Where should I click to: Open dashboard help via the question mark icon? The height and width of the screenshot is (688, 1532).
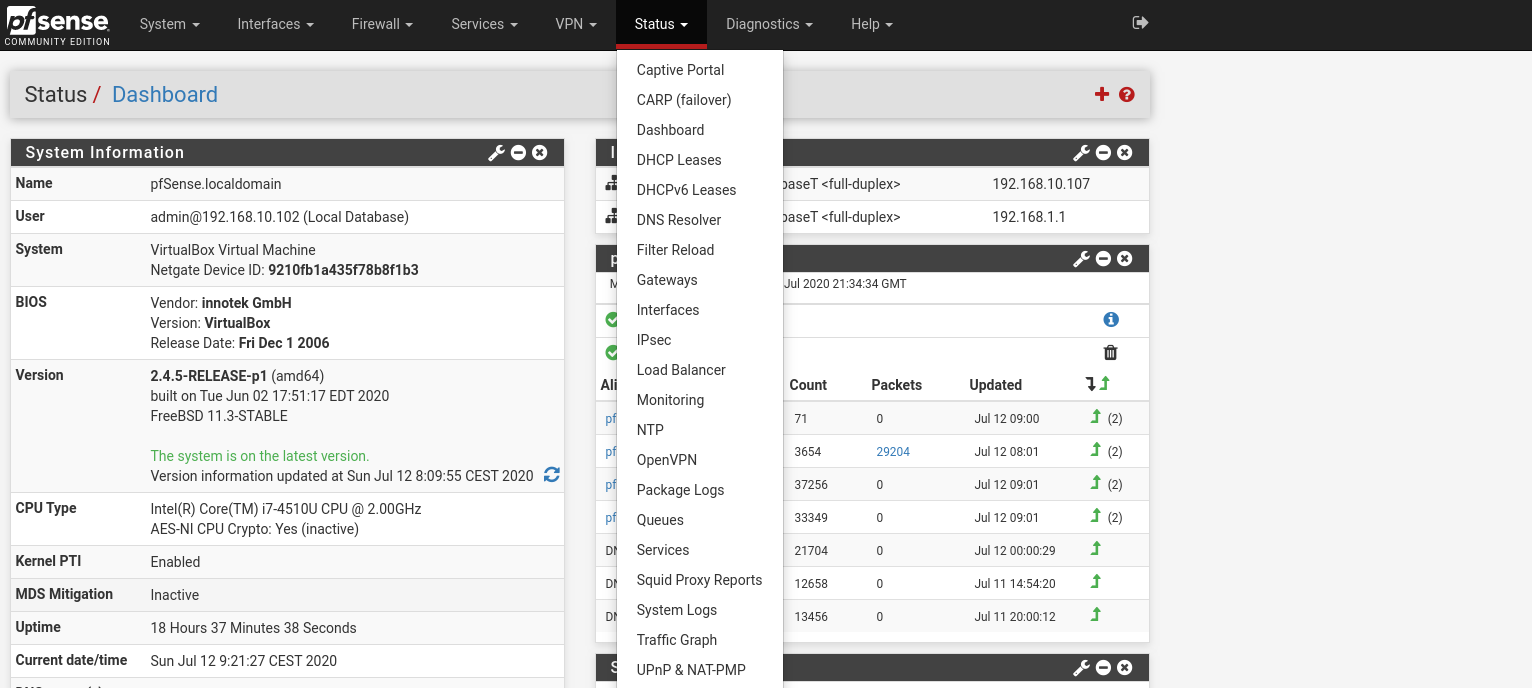tap(1127, 94)
